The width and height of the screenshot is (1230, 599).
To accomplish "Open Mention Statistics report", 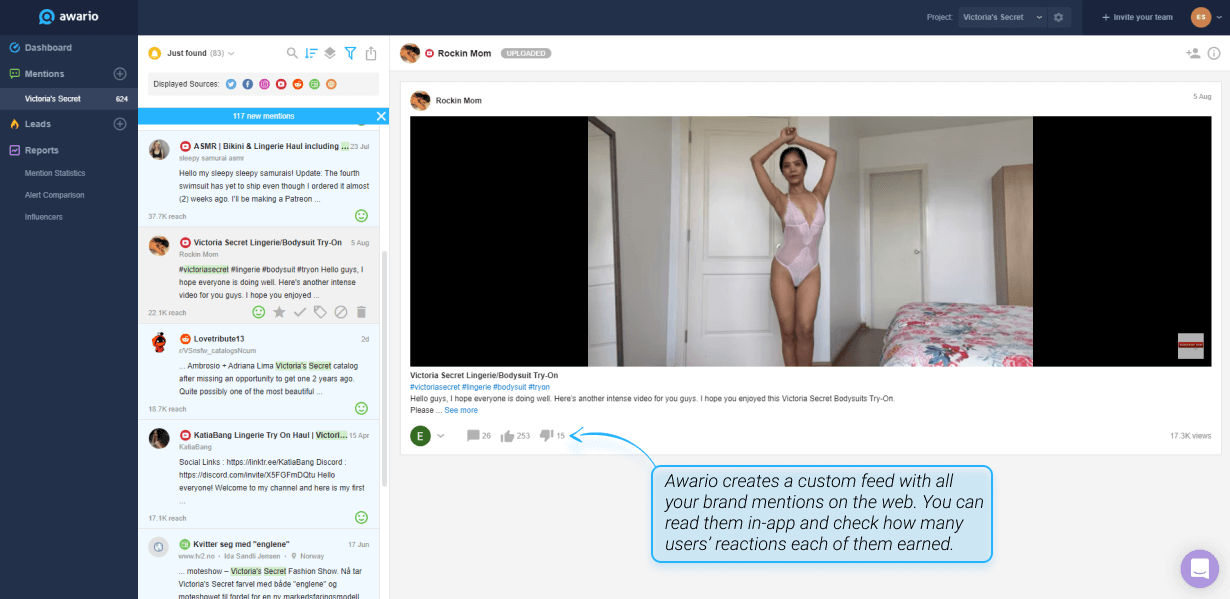I will click(x=55, y=173).
